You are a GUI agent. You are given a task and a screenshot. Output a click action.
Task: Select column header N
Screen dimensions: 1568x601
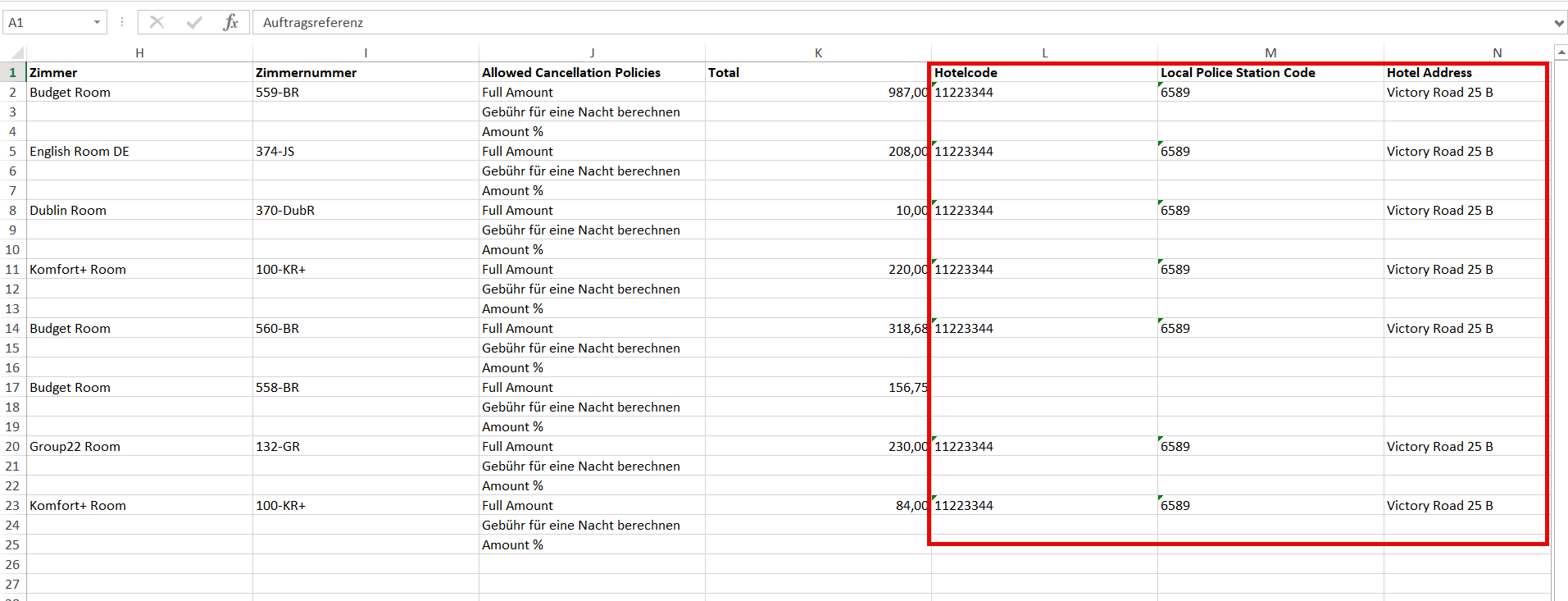pyautogui.click(x=1497, y=53)
